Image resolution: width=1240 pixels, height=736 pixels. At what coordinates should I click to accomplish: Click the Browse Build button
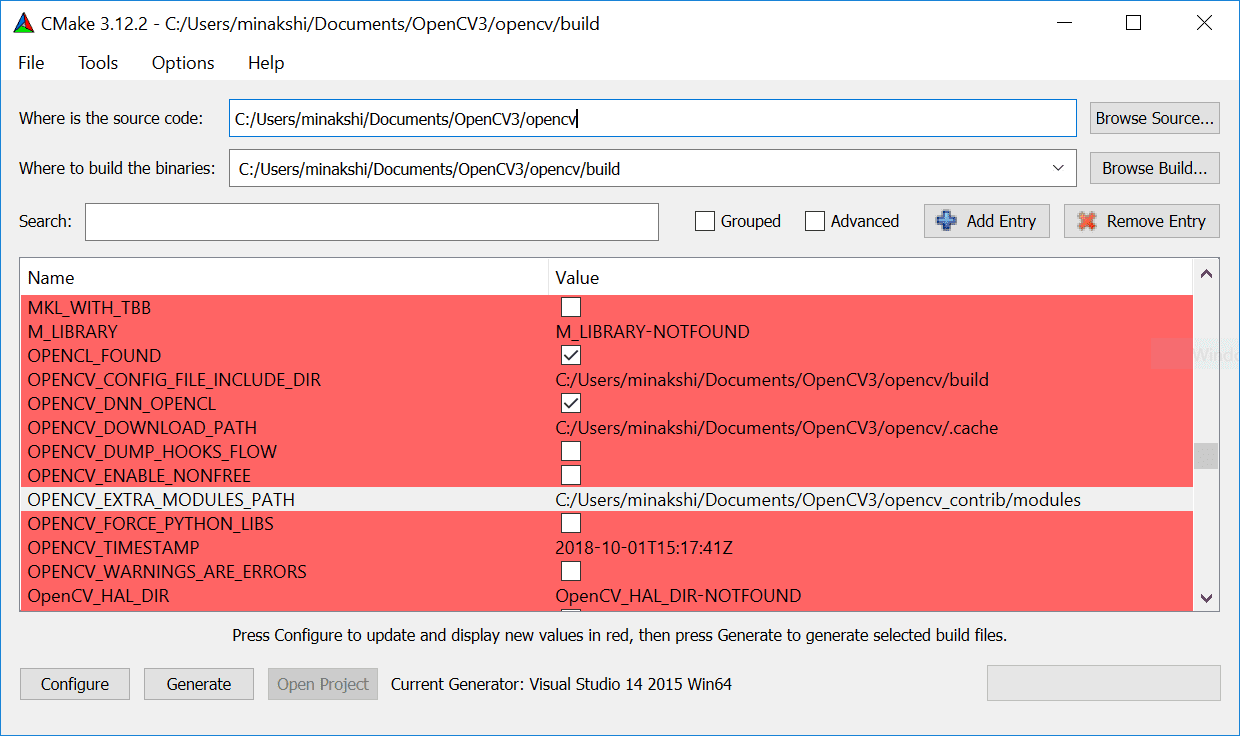click(1155, 168)
